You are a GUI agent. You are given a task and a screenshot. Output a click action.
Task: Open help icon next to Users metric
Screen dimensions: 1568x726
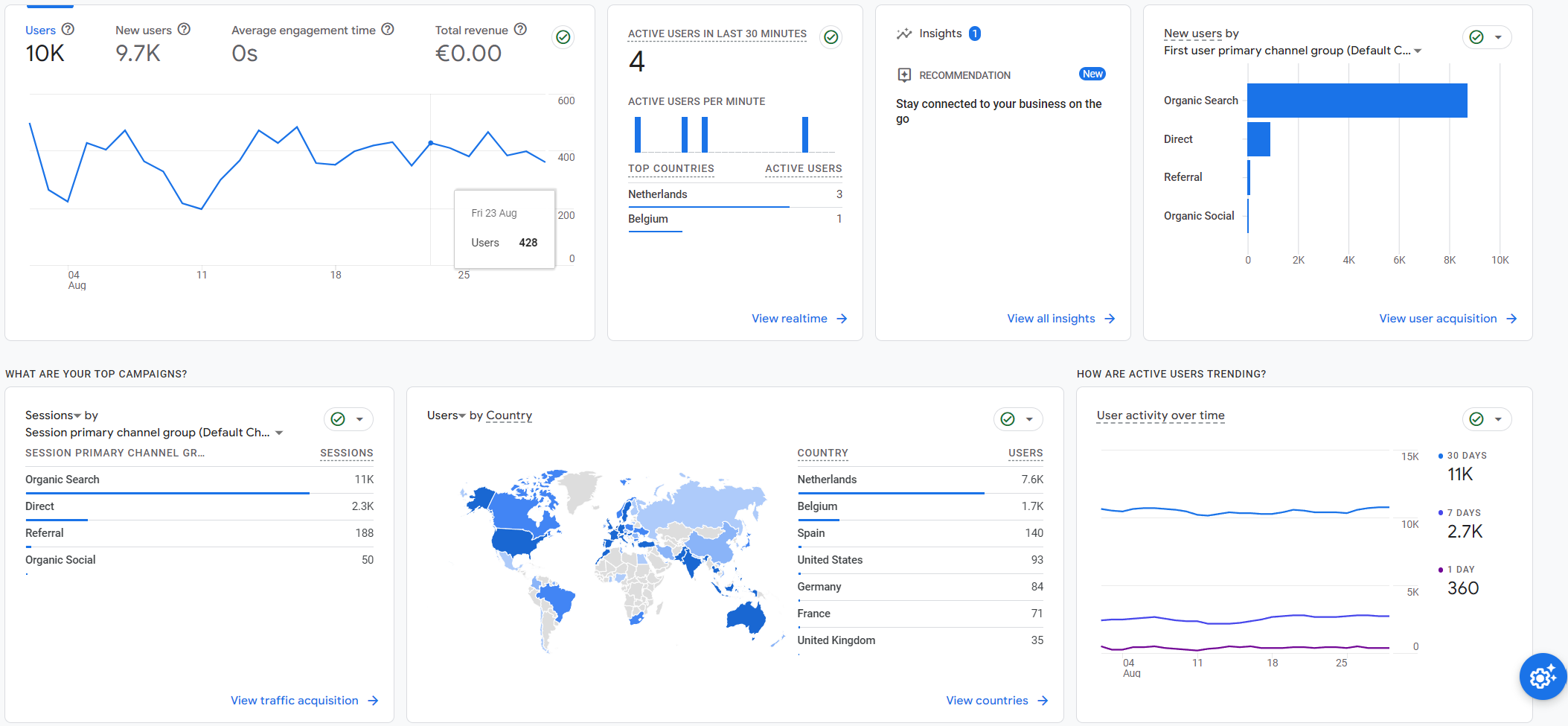[x=68, y=29]
